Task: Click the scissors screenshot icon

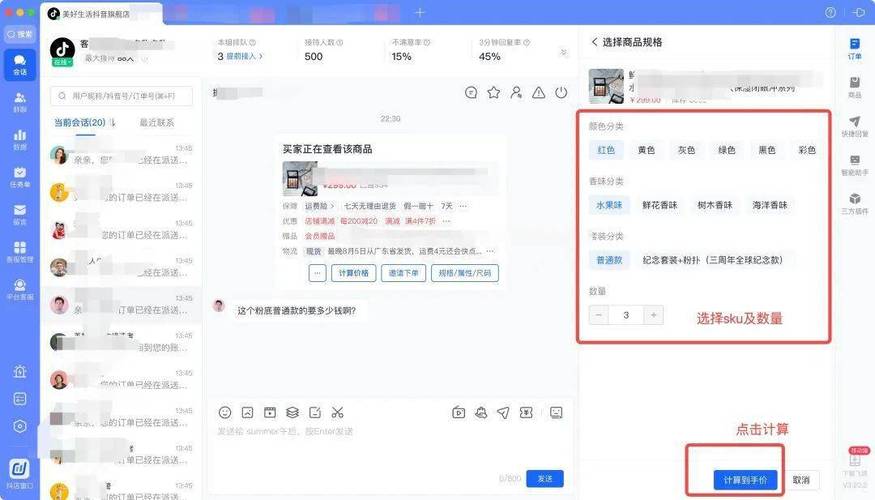Action: pyautogui.click(x=337, y=412)
